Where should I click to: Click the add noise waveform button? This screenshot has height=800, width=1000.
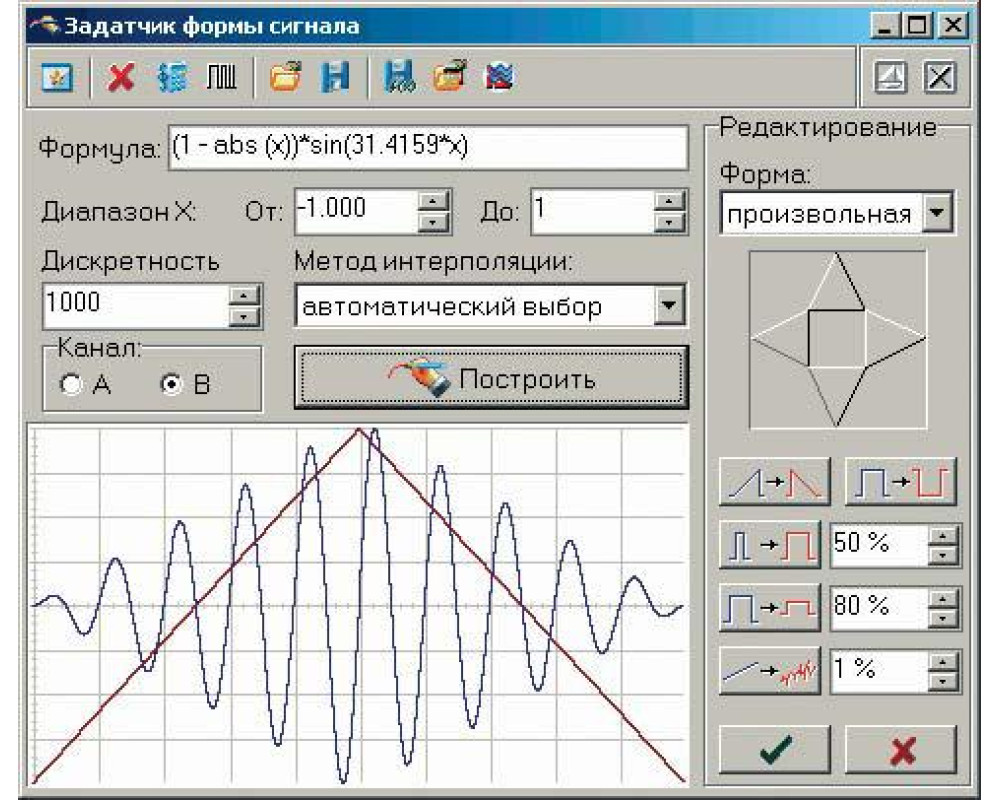(769, 671)
